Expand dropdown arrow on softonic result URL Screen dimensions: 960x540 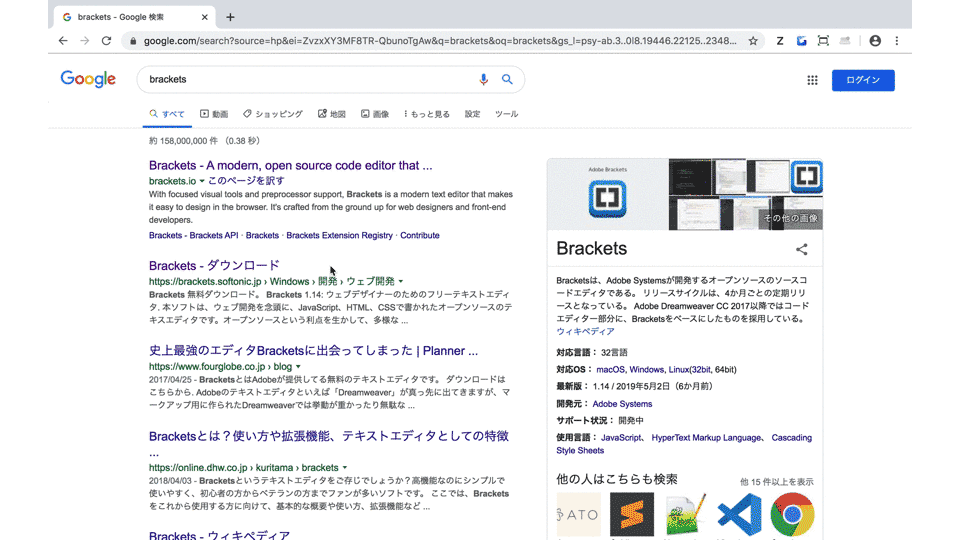point(401,282)
